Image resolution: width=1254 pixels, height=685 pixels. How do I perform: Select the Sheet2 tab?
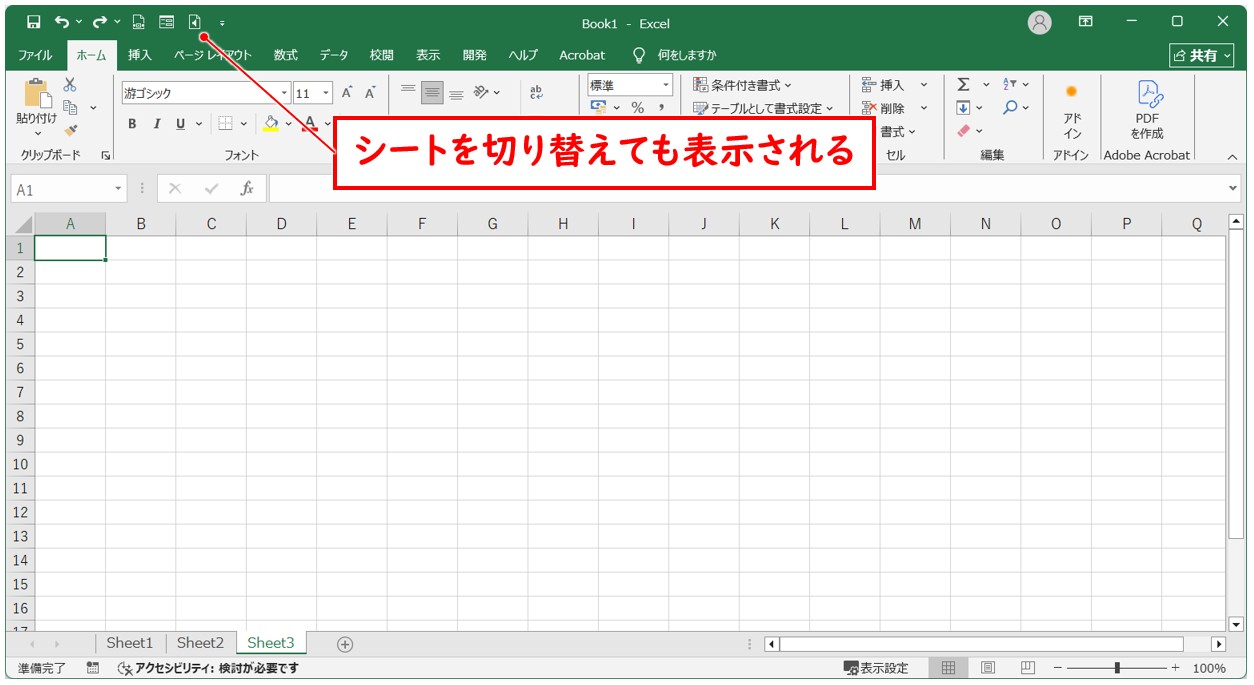pyautogui.click(x=201, y=643)
